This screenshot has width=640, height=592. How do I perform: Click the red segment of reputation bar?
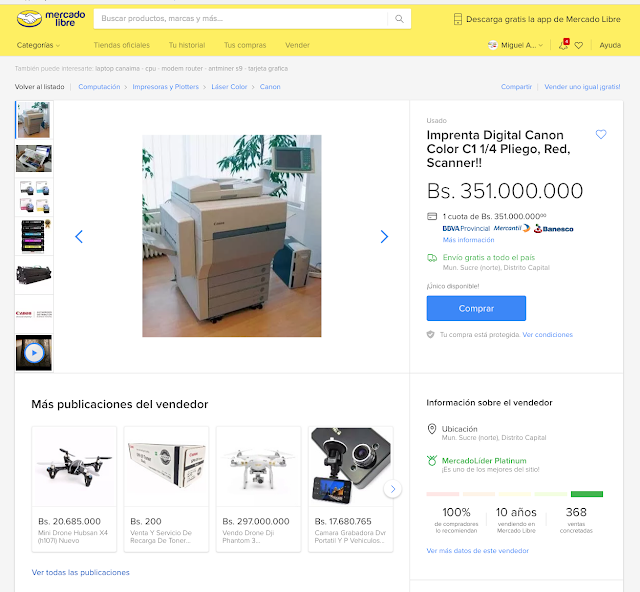click(442, 494)
